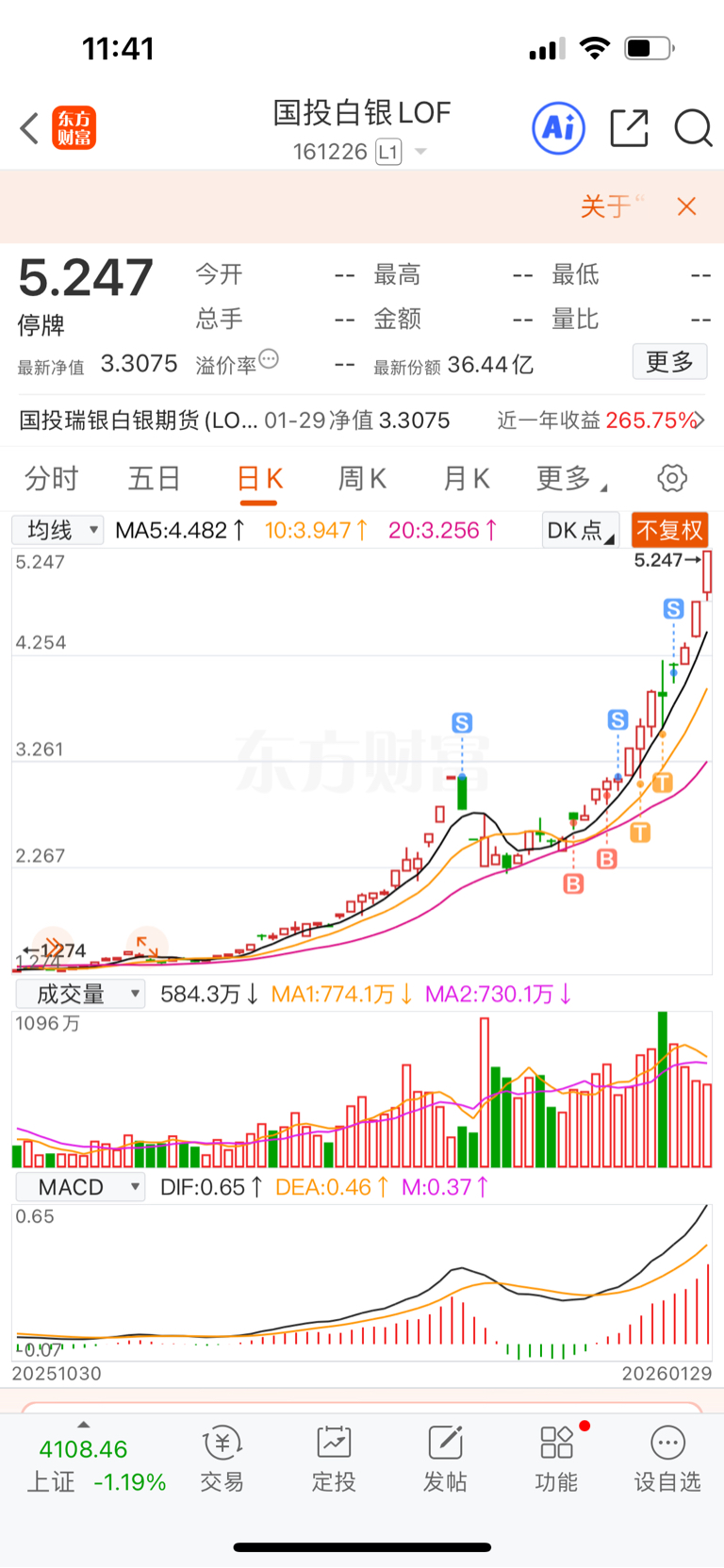Tap the 停牌 status label
724x1568 pixels.
coord(41,325)
